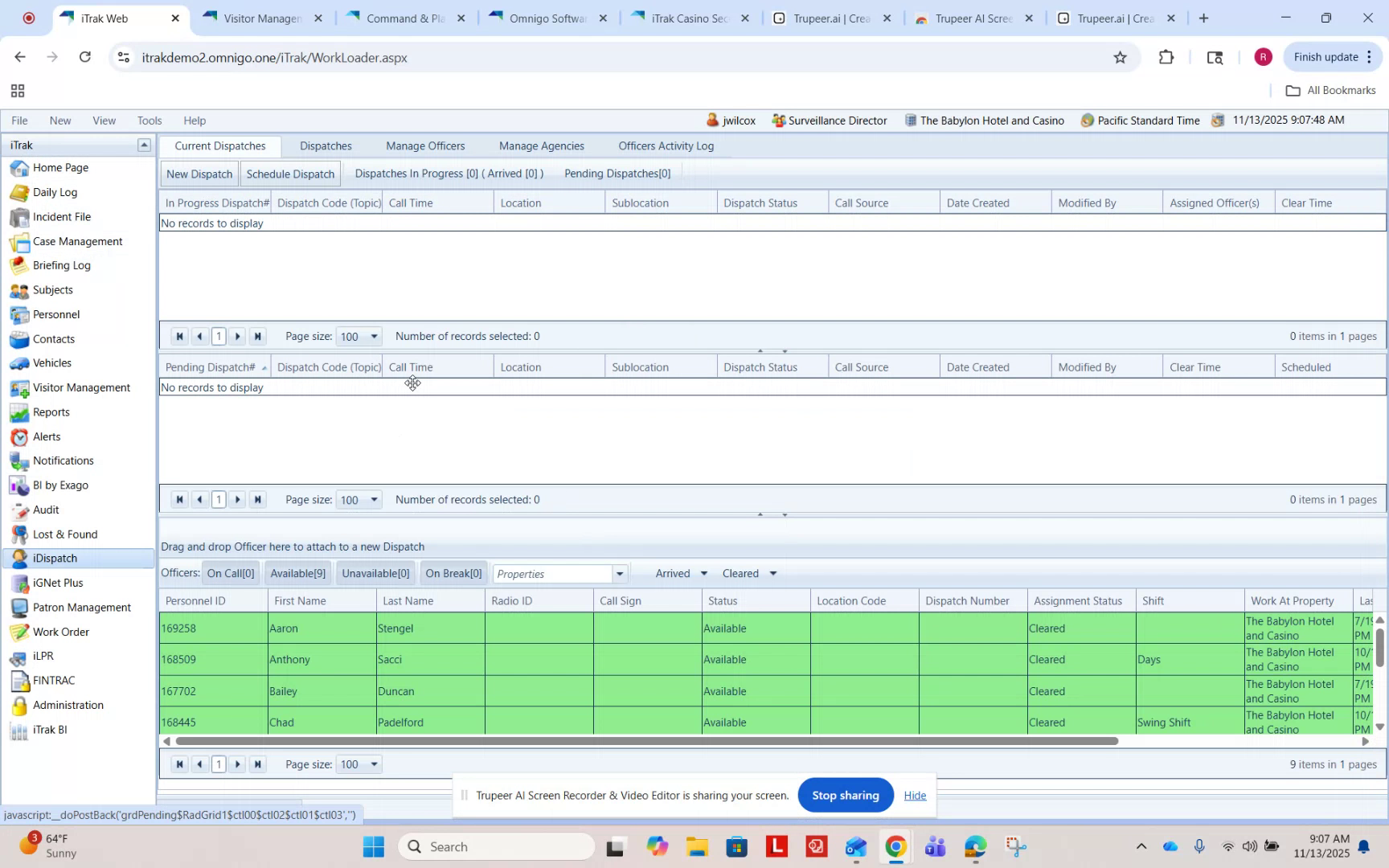The image size is (1389, 868).
Task: Click the Stop sharing button
Action: 845,795
